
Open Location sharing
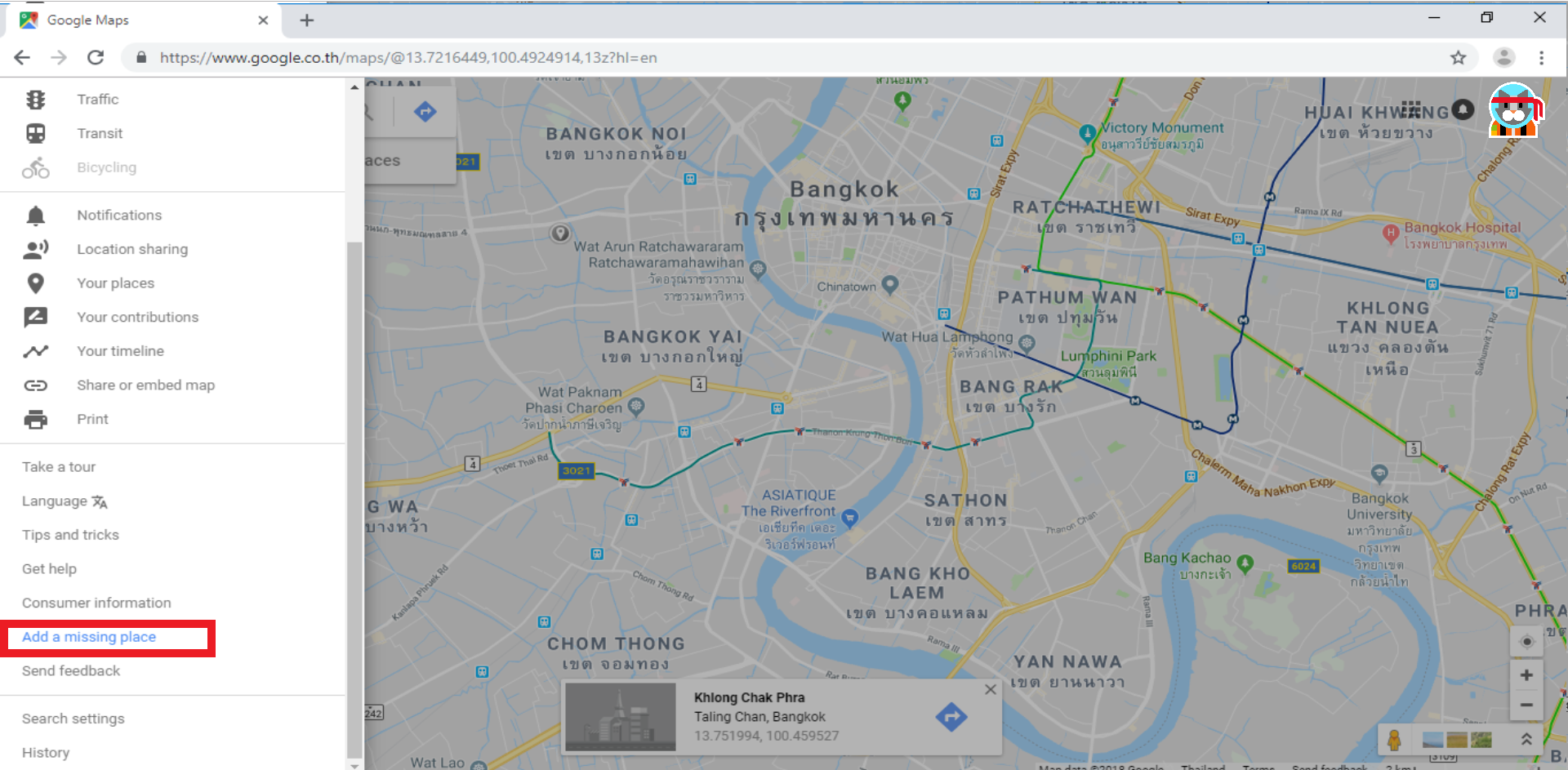pos(132,249)
